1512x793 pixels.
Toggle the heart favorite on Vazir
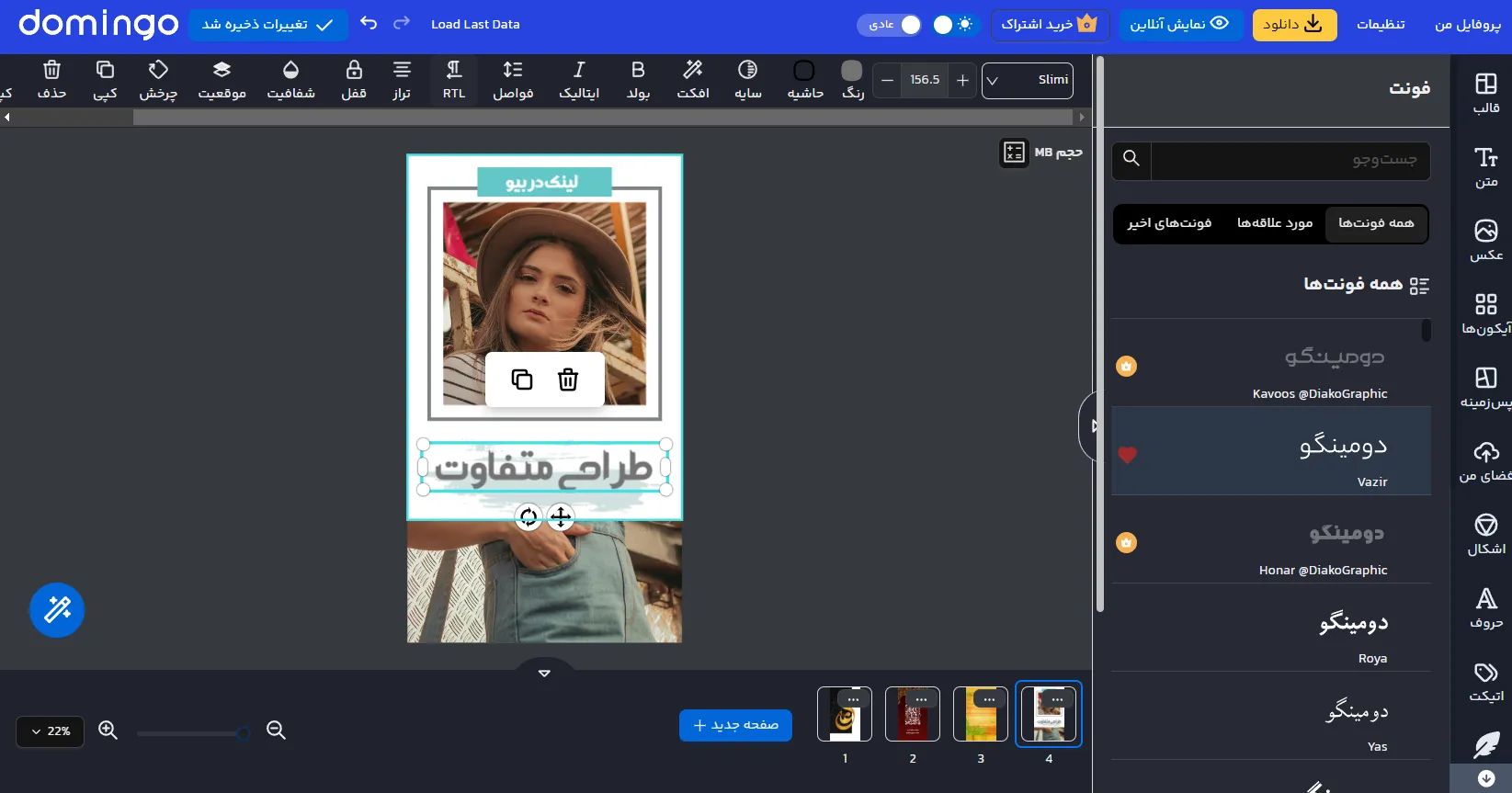click(x=1127, y=455)
